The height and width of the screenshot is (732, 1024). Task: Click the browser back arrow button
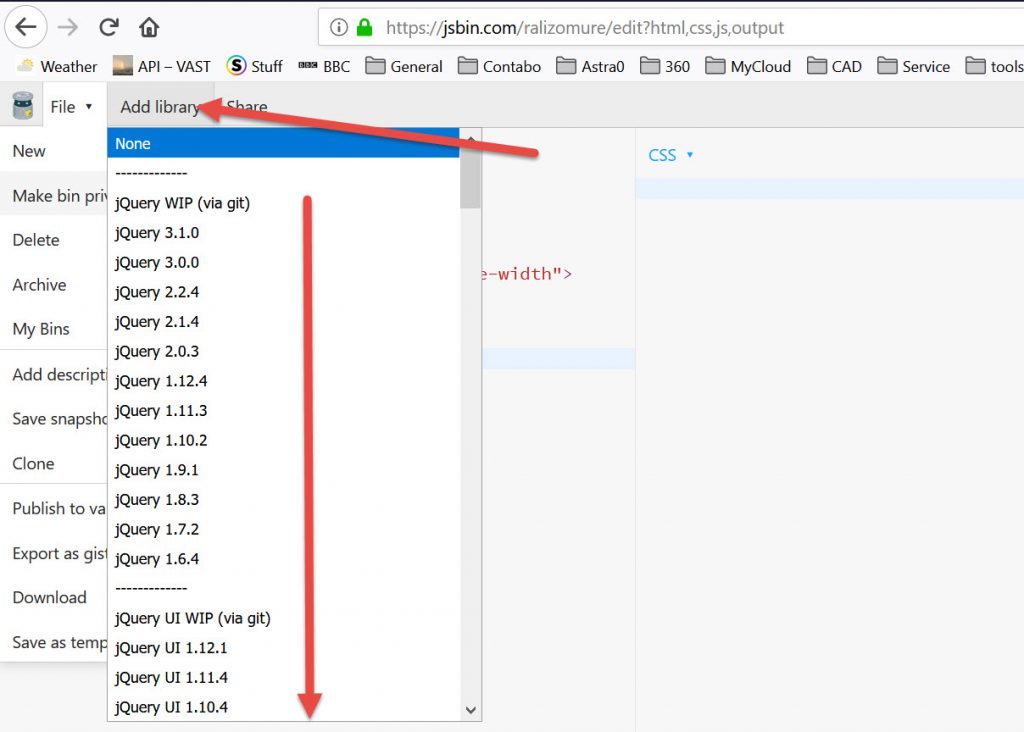26,27
